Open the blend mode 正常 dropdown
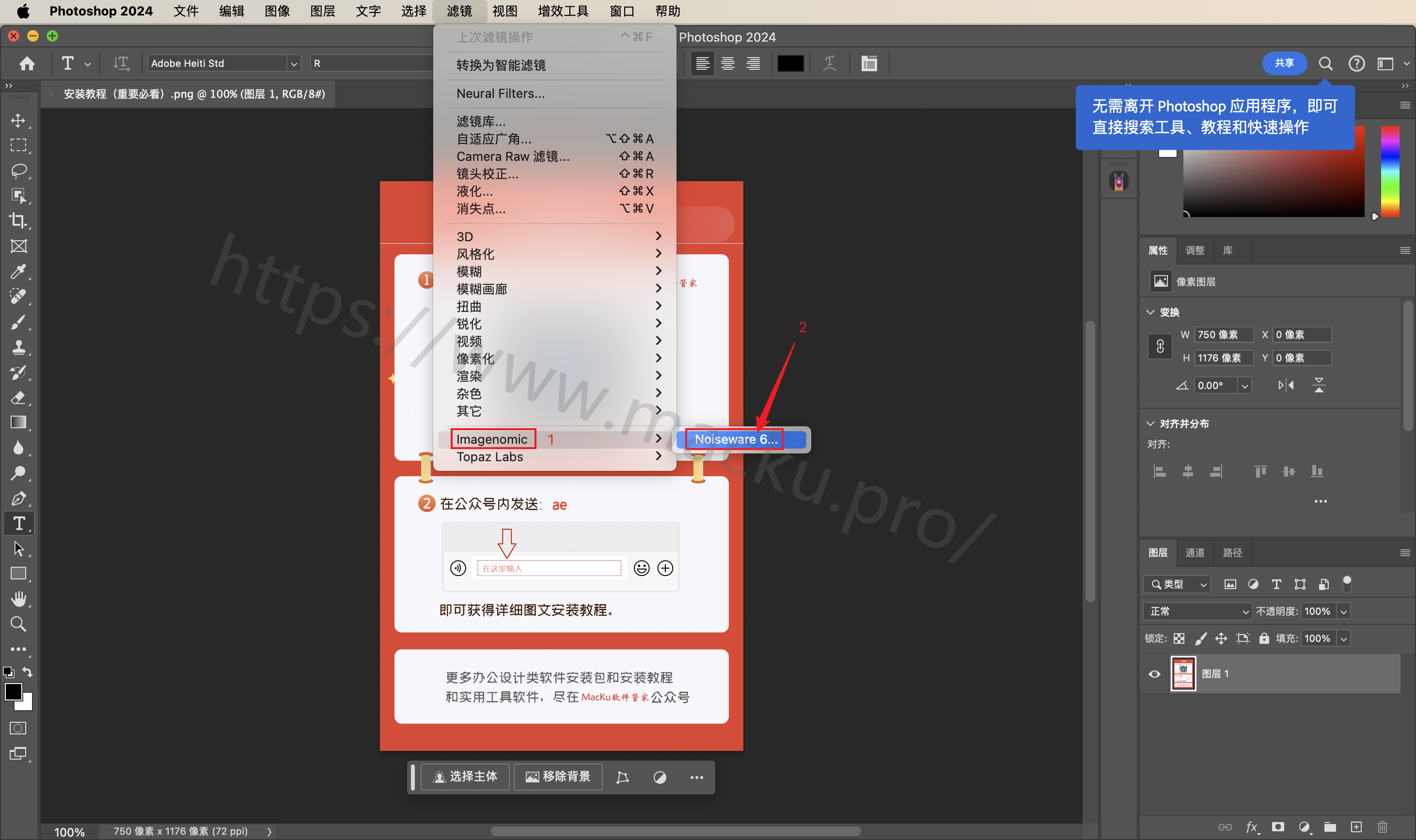 point(1197,611)
